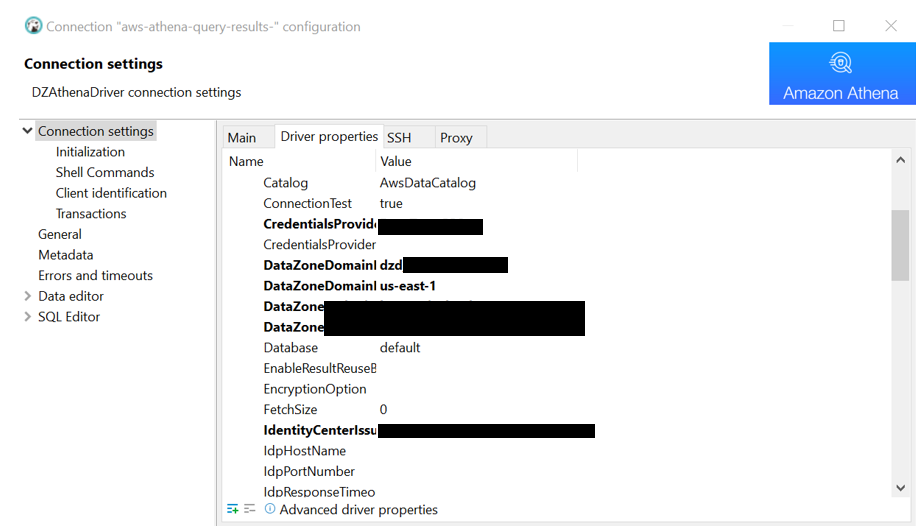The width and height of the screenshot is (916, 526).
Task: Open the Initialization settings page
Action: pyautogui.click(x=90, y=151)
